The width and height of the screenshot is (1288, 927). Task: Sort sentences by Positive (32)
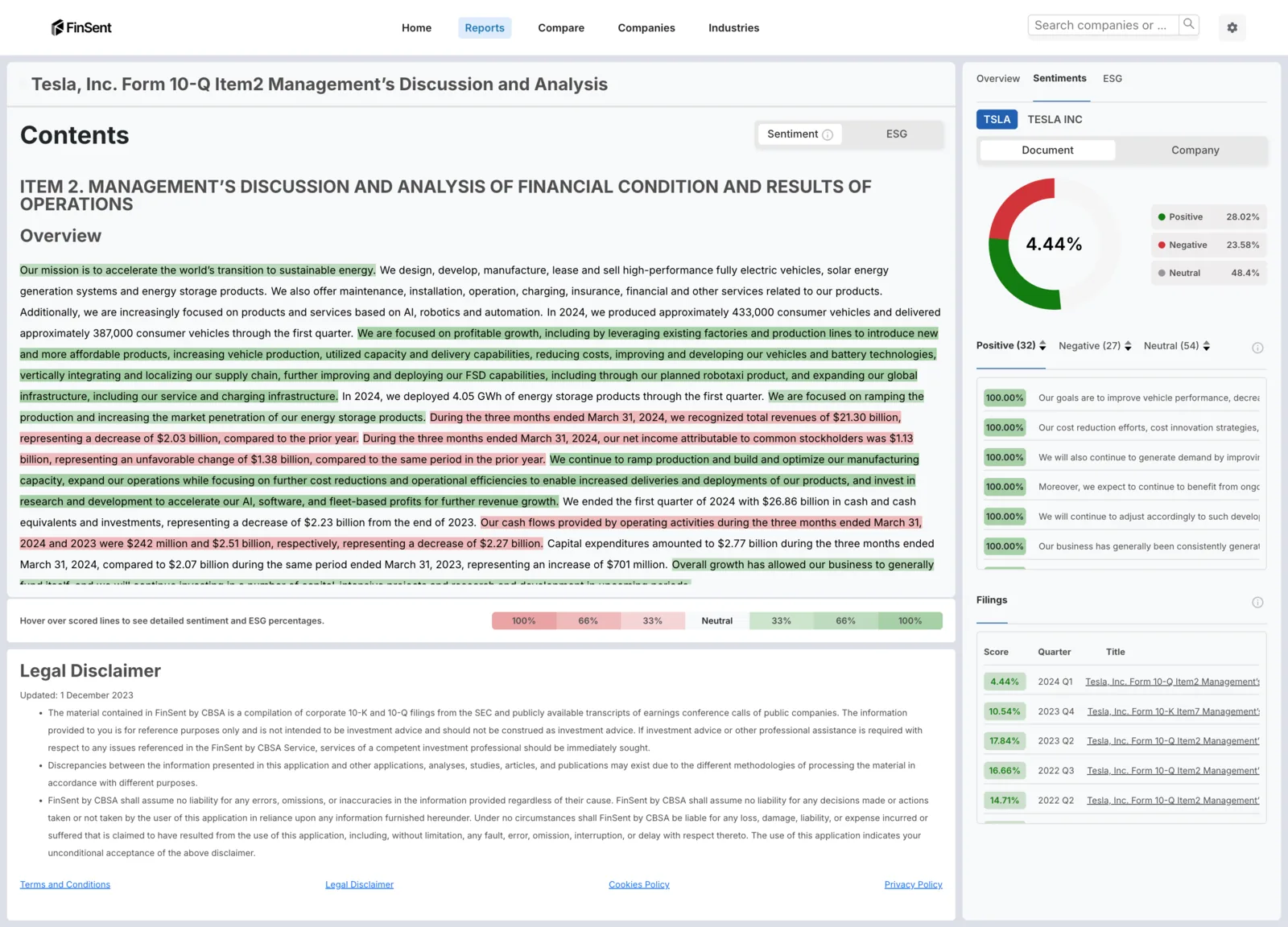[x=1011, y=346]
